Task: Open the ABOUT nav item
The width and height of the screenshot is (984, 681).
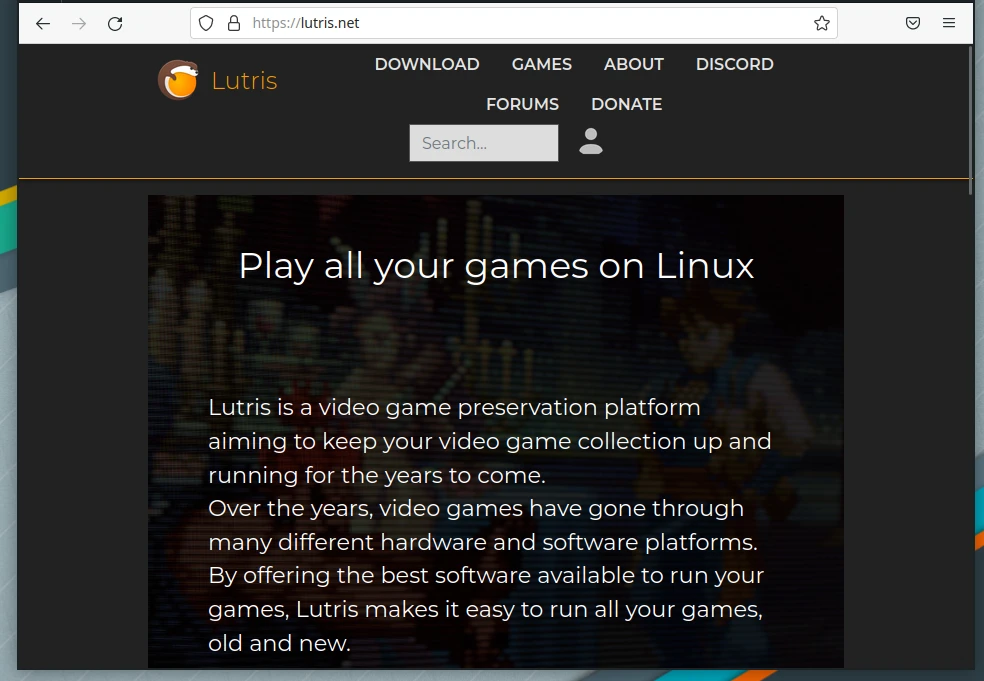Action: 634,64
